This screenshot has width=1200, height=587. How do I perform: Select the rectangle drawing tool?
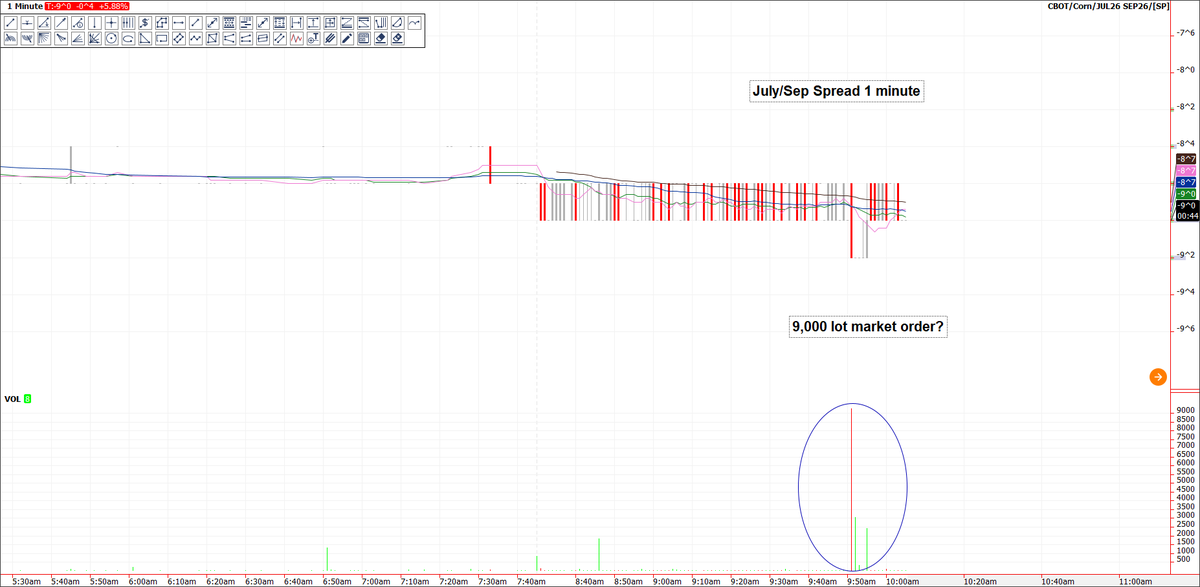pos(162,38)
